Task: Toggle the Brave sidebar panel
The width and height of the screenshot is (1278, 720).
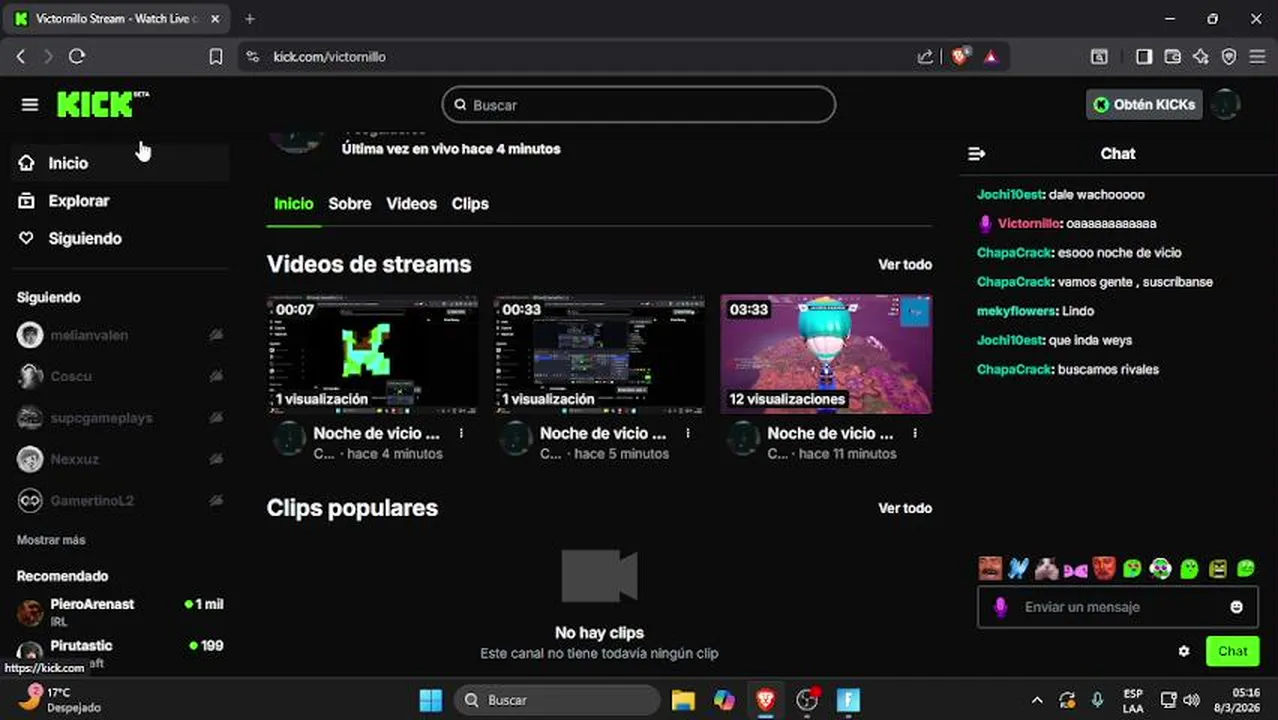Action: point(1144,57)
